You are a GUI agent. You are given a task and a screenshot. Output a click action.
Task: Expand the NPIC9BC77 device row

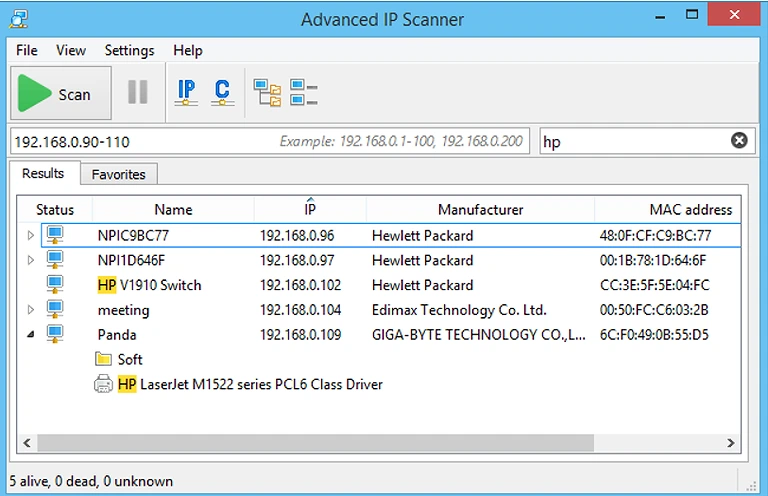[x=30, y=236]
